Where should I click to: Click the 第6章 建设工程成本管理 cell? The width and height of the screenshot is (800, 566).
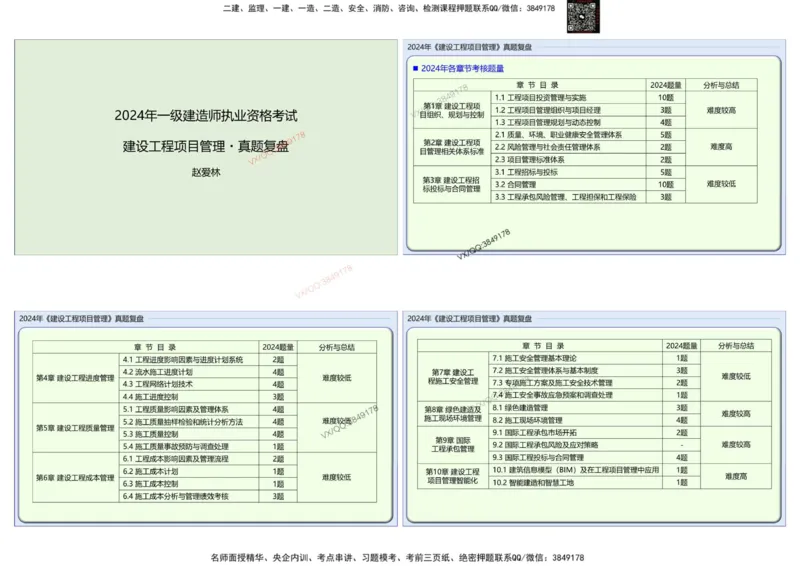click(x=76, y=478)
